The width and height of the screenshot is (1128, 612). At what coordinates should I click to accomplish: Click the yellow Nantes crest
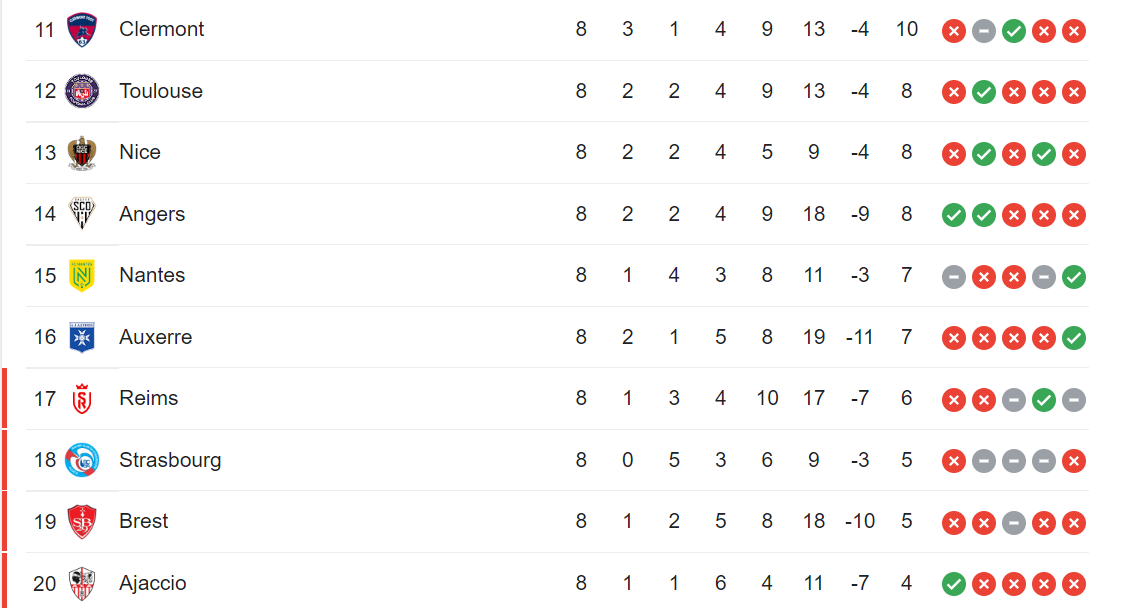point(82,275)
